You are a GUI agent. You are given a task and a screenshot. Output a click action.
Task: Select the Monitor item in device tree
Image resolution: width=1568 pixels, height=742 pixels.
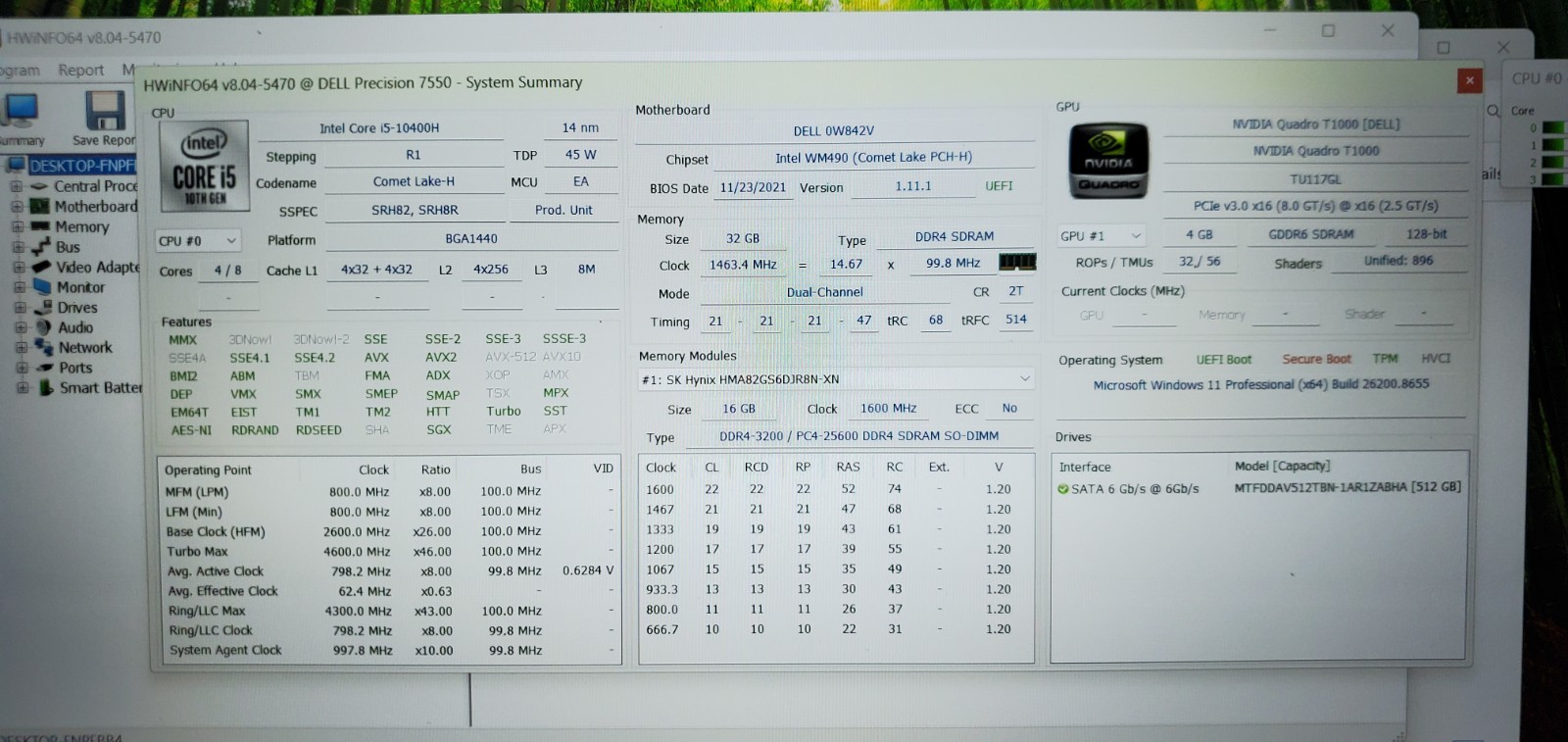(80, 287)
